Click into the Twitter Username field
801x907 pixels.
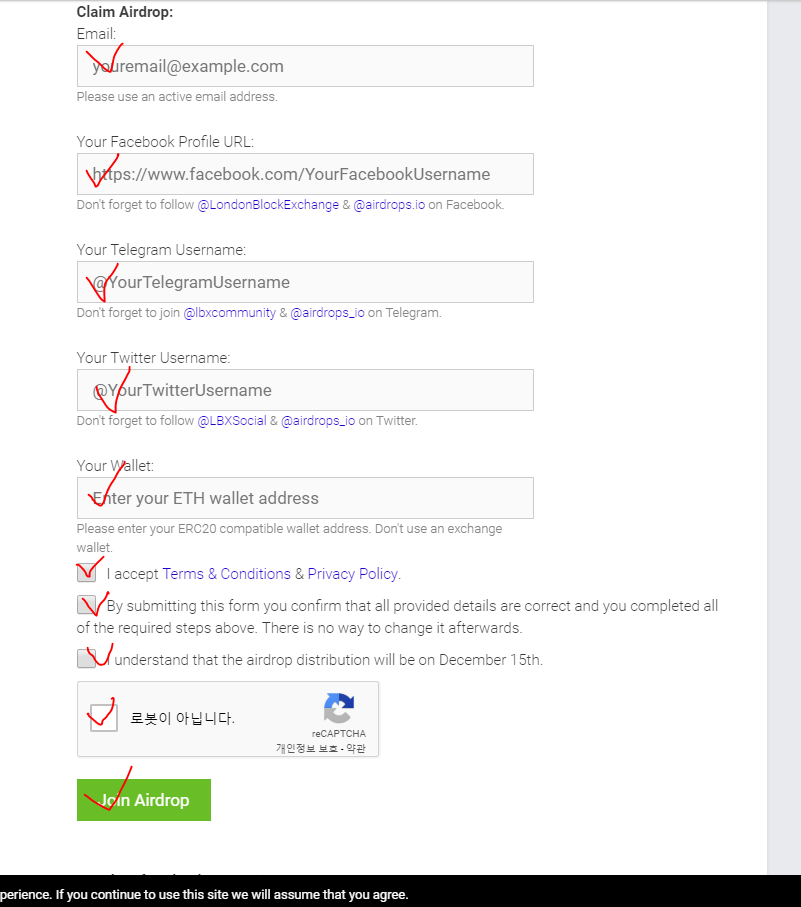click(305, 390)
